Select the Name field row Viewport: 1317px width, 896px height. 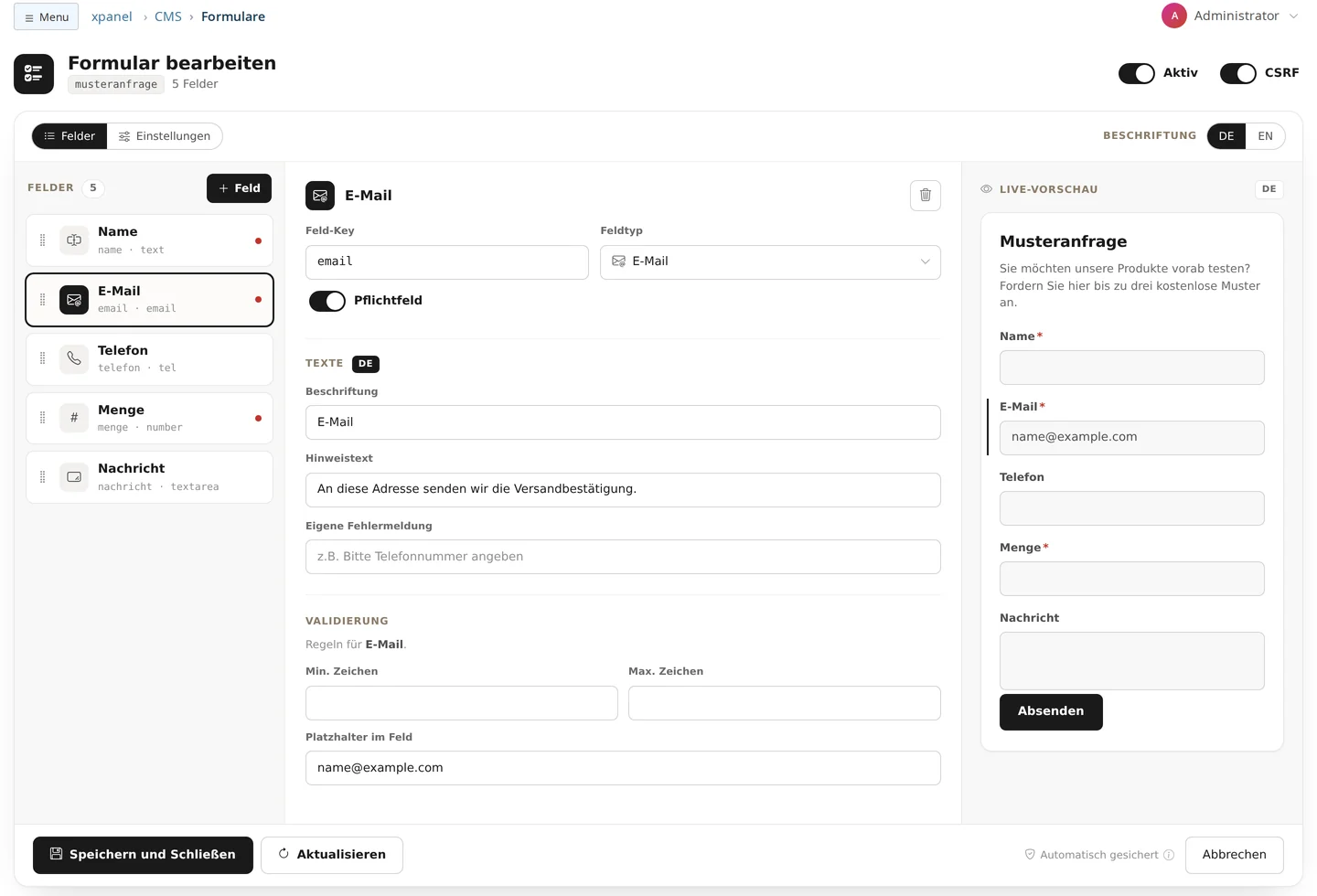[x=149, y=240]
